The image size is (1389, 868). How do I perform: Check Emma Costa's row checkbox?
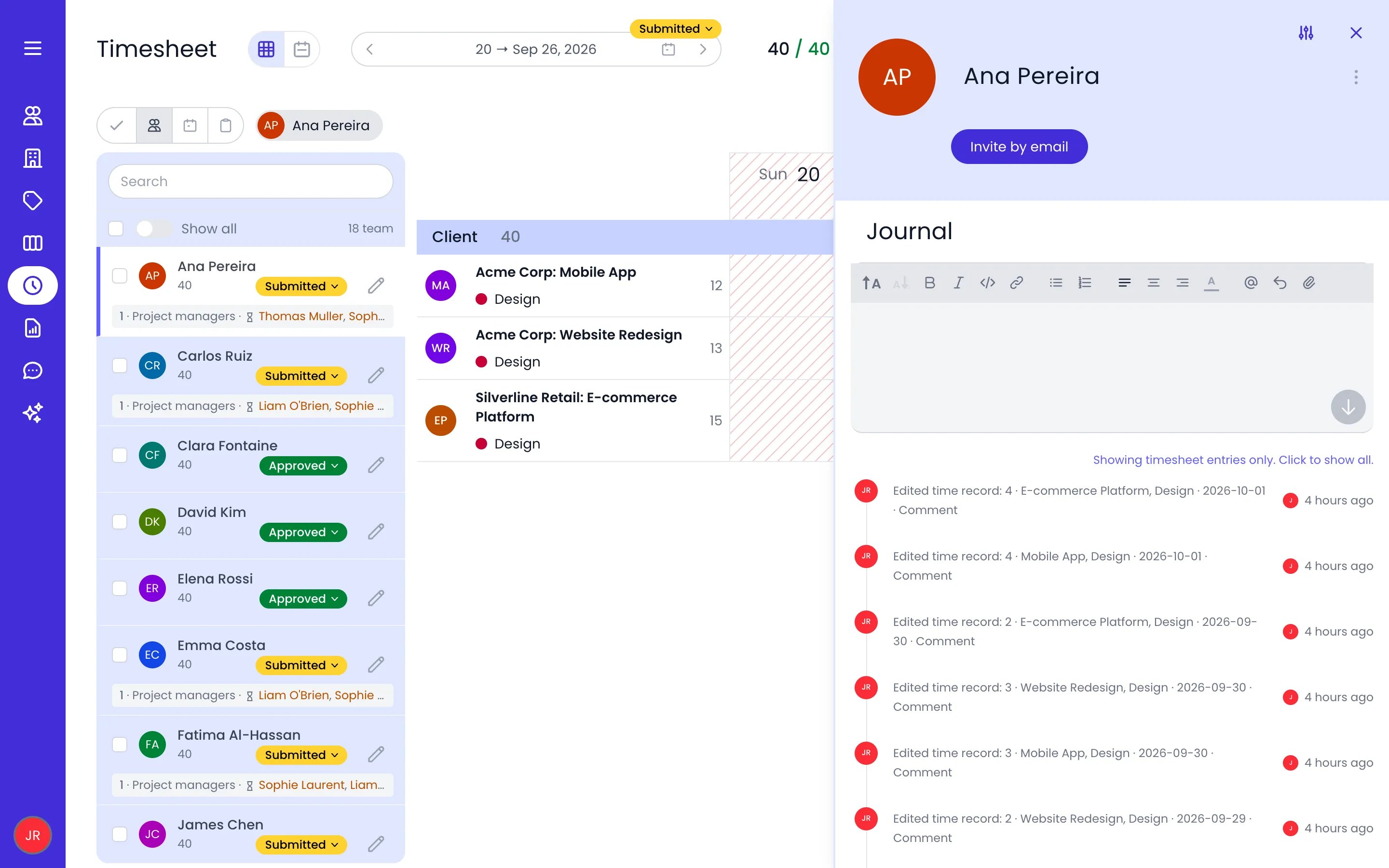120,655
